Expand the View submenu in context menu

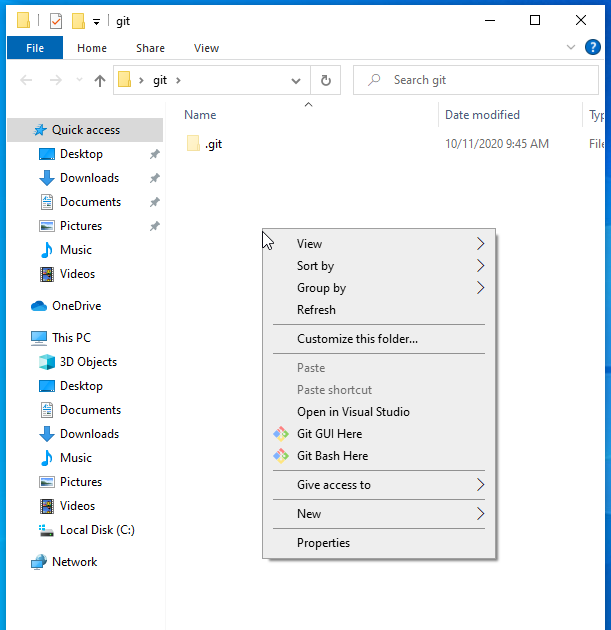coord(378,243)
